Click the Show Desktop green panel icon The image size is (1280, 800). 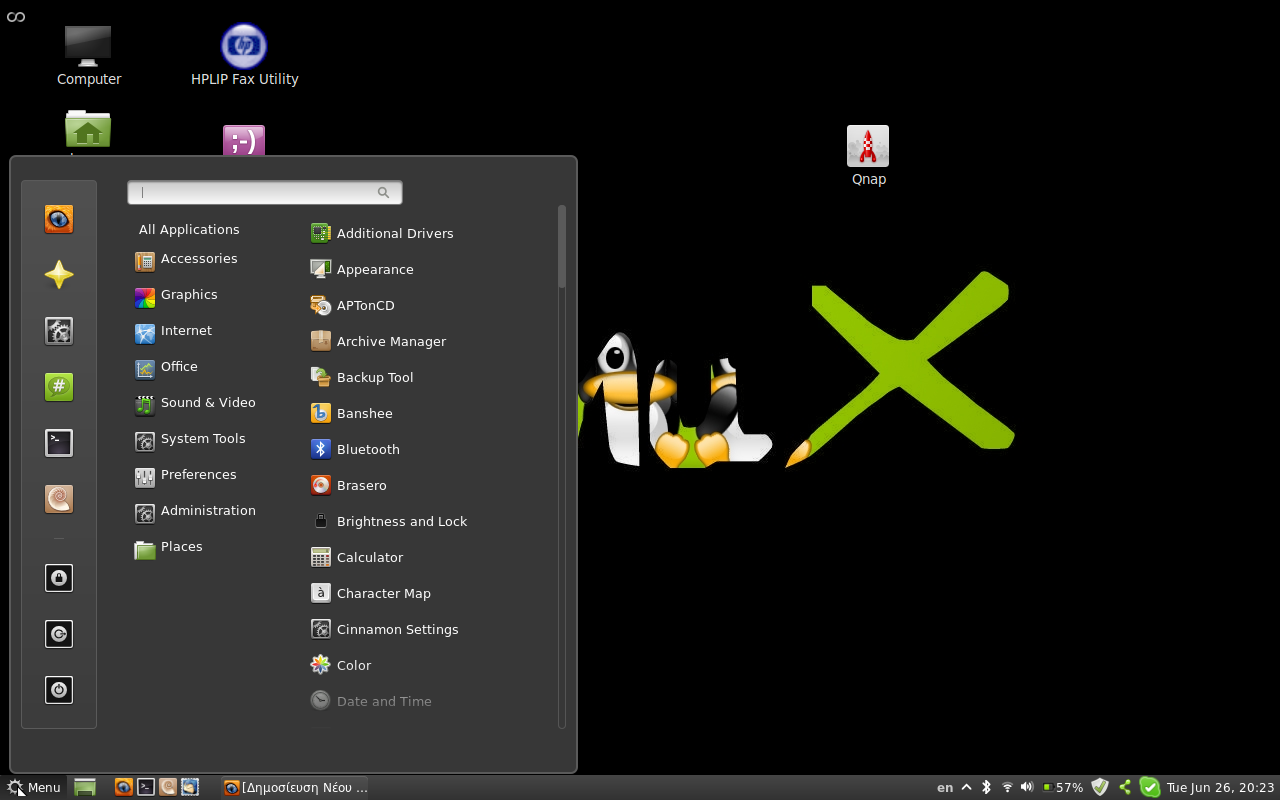[85, 787]
